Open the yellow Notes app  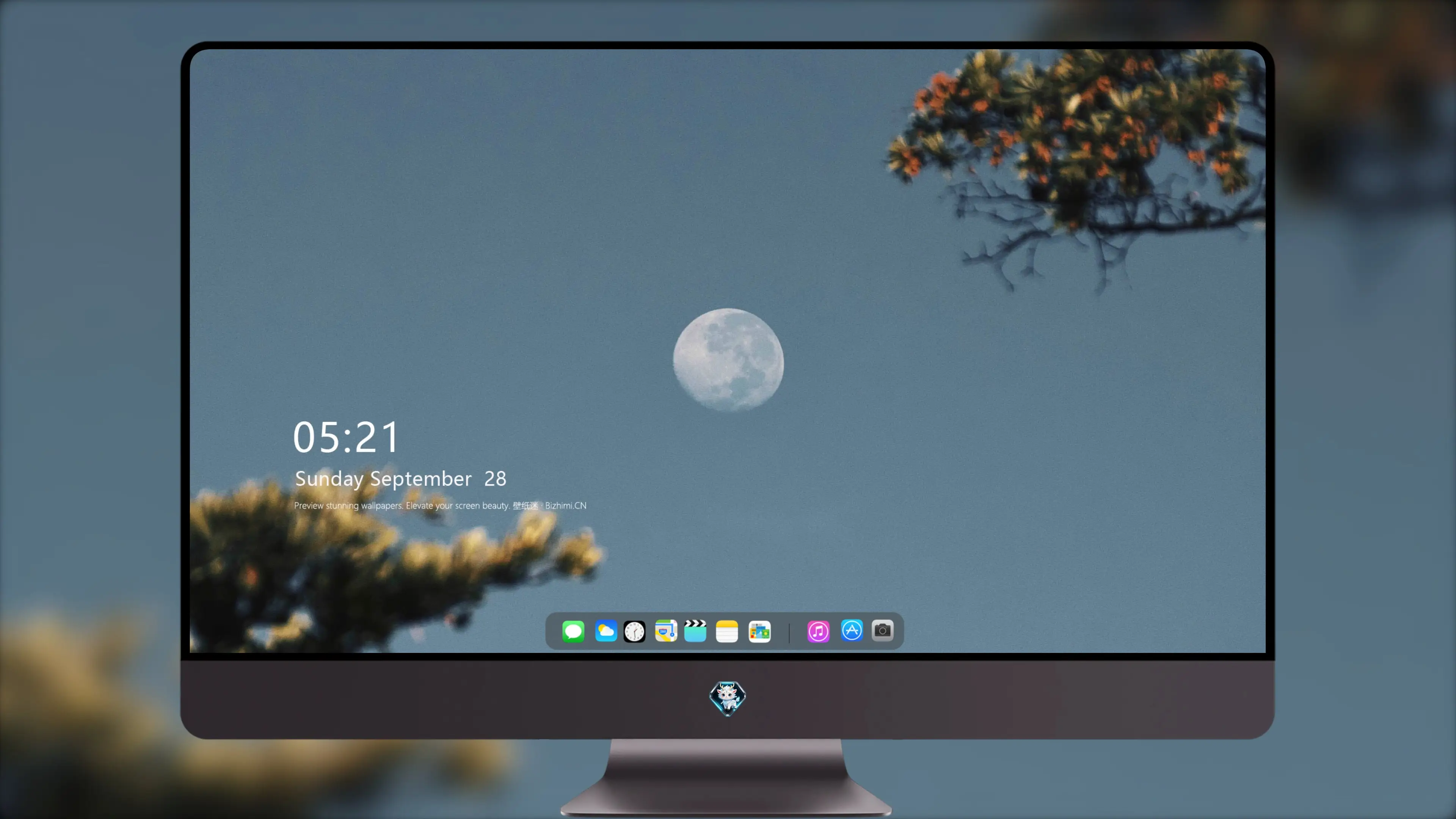tap(727, 631)
